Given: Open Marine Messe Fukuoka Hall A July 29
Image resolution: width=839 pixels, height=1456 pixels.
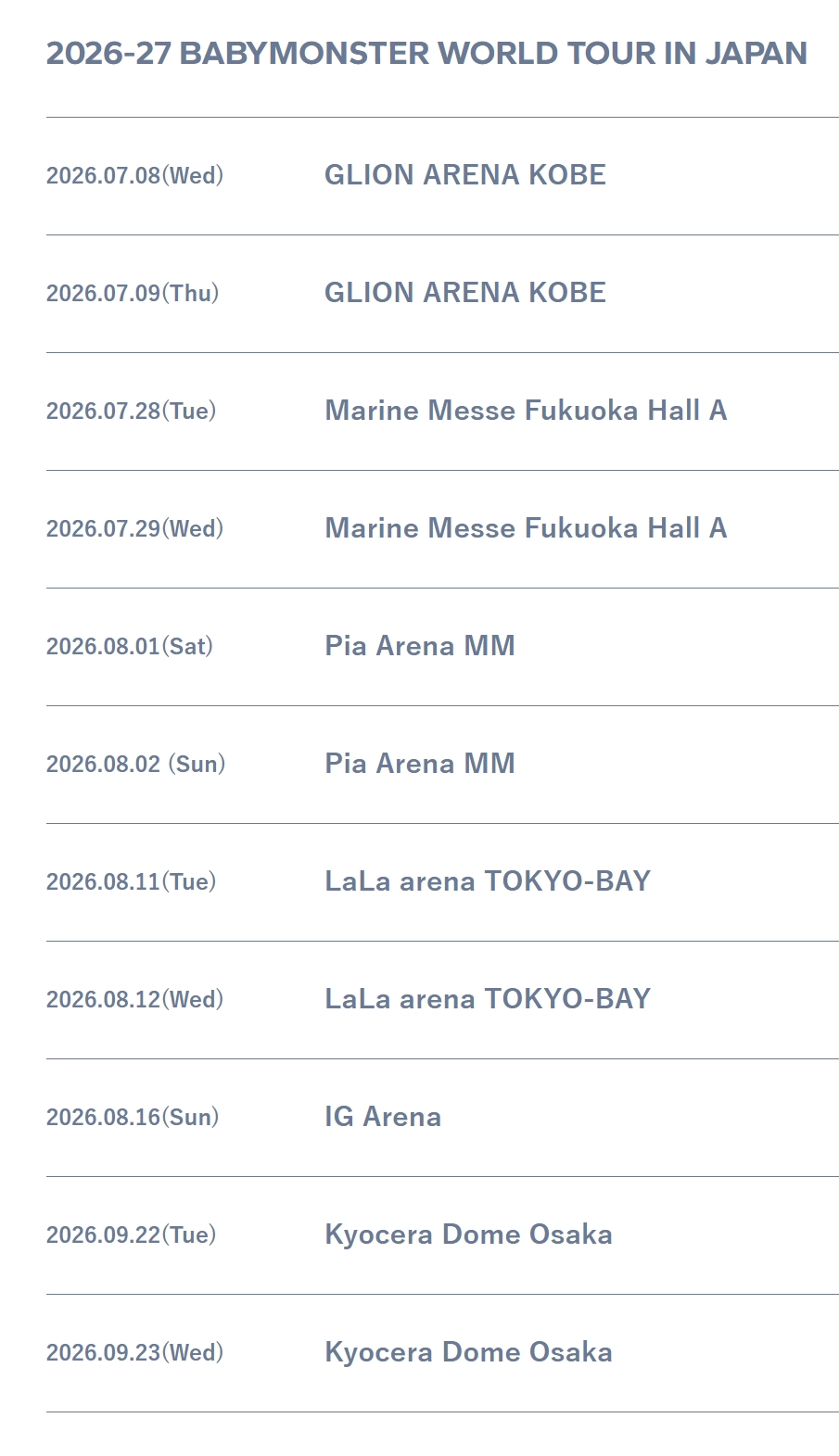Looking at the screenshot, I should [526, 528].
